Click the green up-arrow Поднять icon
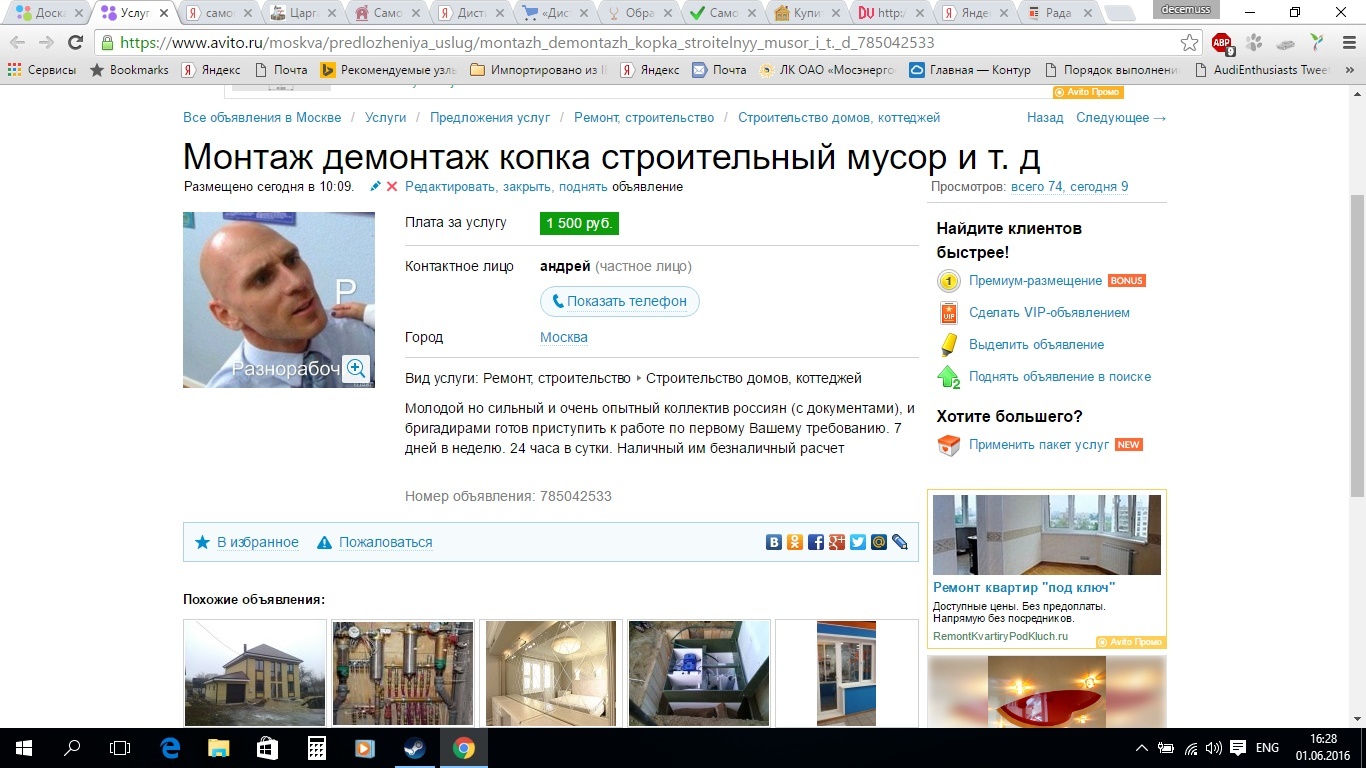Screen dimensions: 1366x768 click(948, 377)
